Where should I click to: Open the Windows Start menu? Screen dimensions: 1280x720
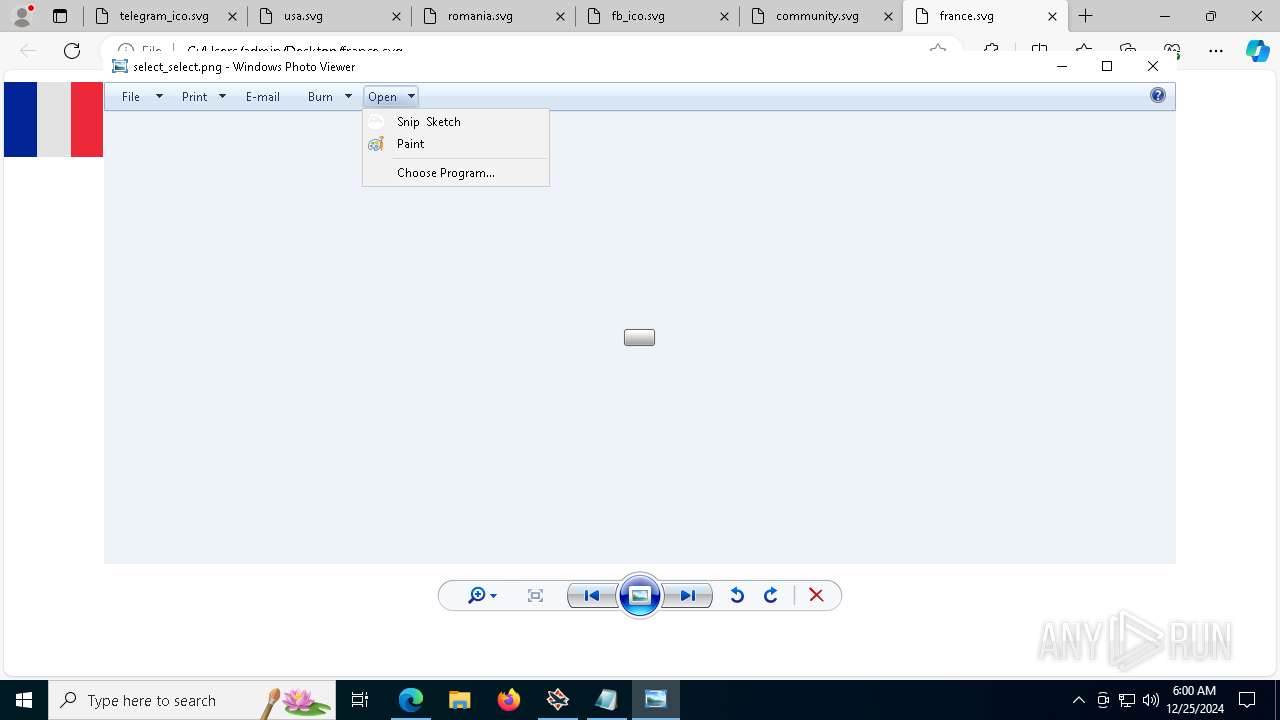(24, 700)
